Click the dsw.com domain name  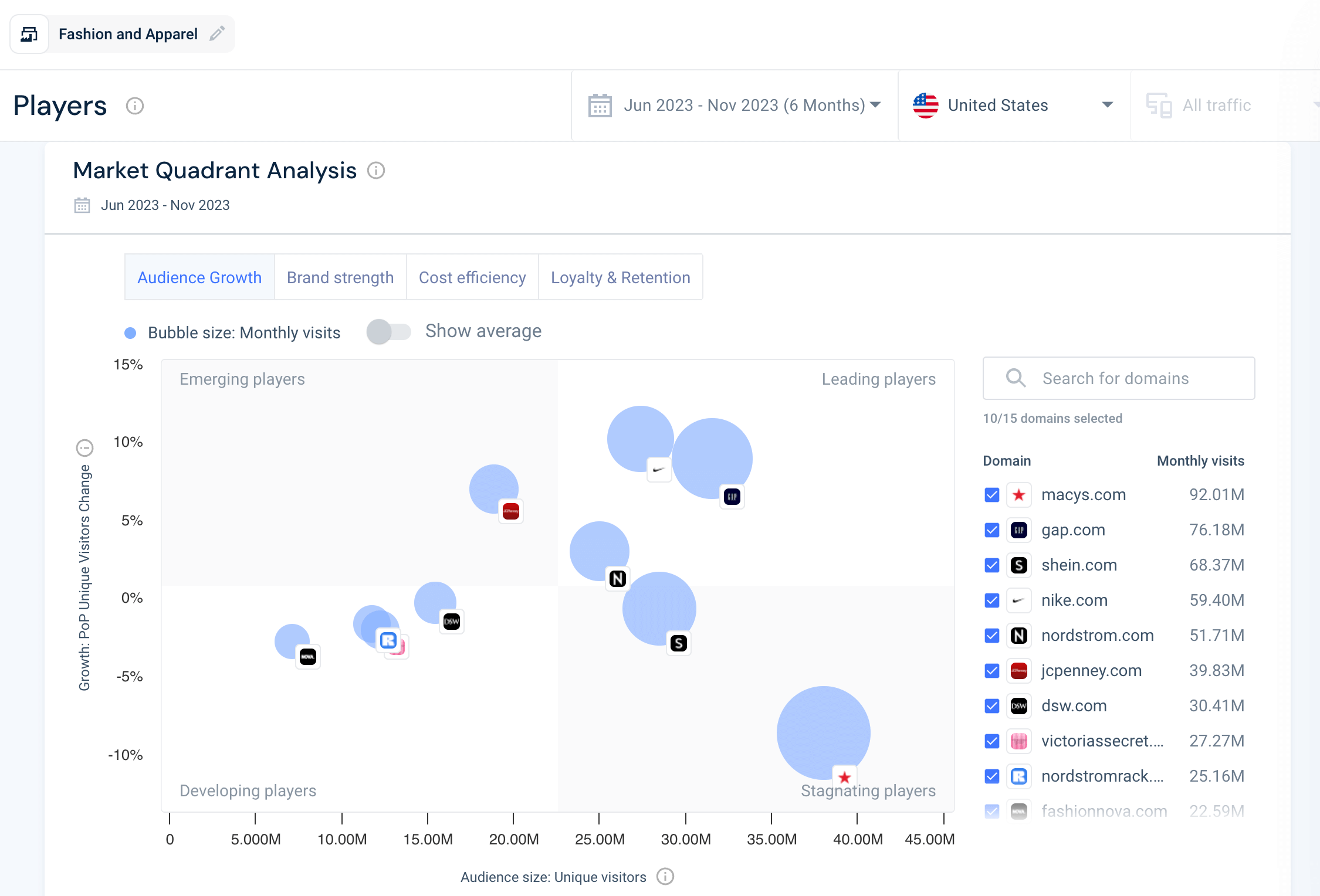point(1074,706)
